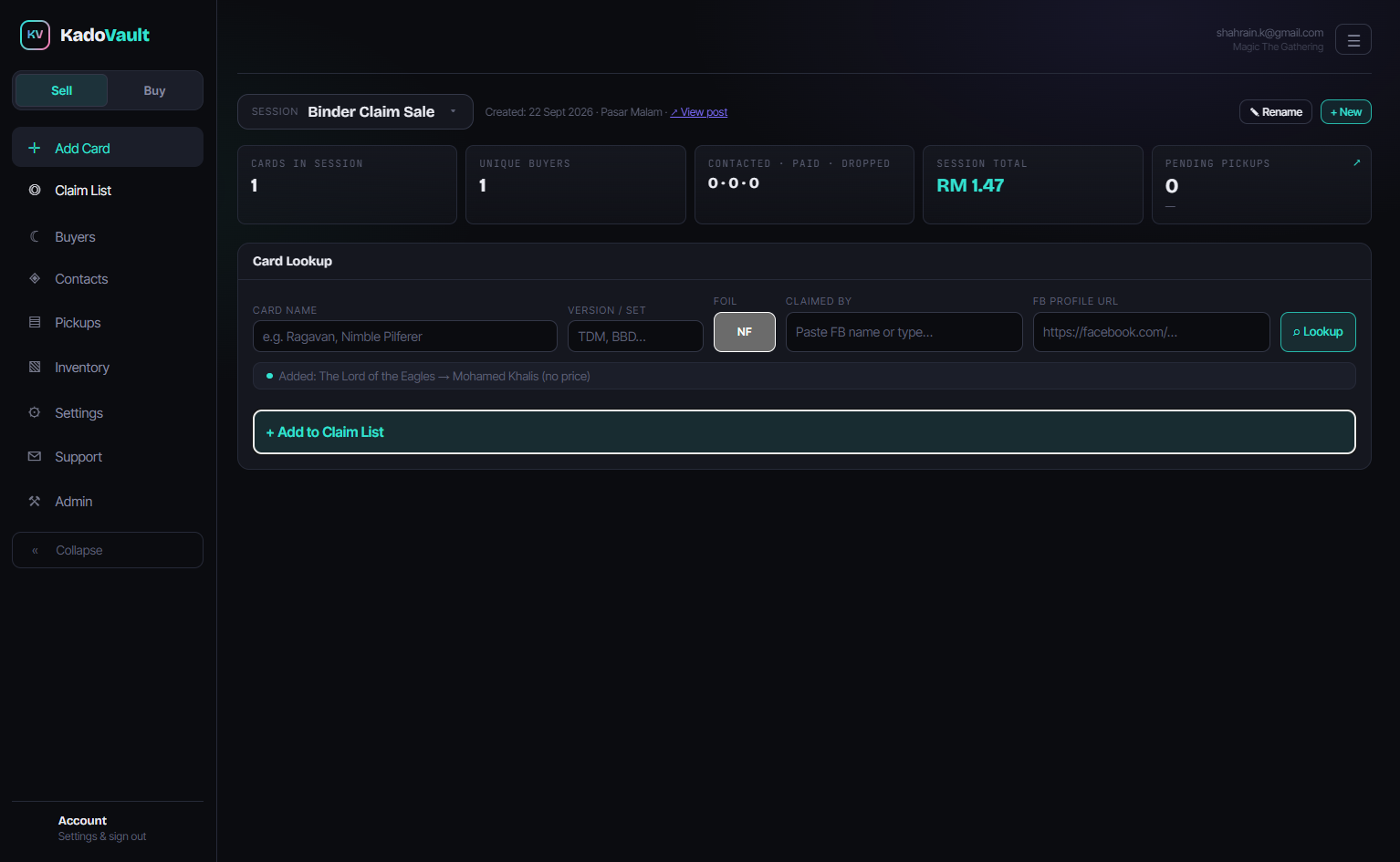Click the Buyers crescent icon
The width and height of the screenshot is (1400, 862).
pos(35,236)
